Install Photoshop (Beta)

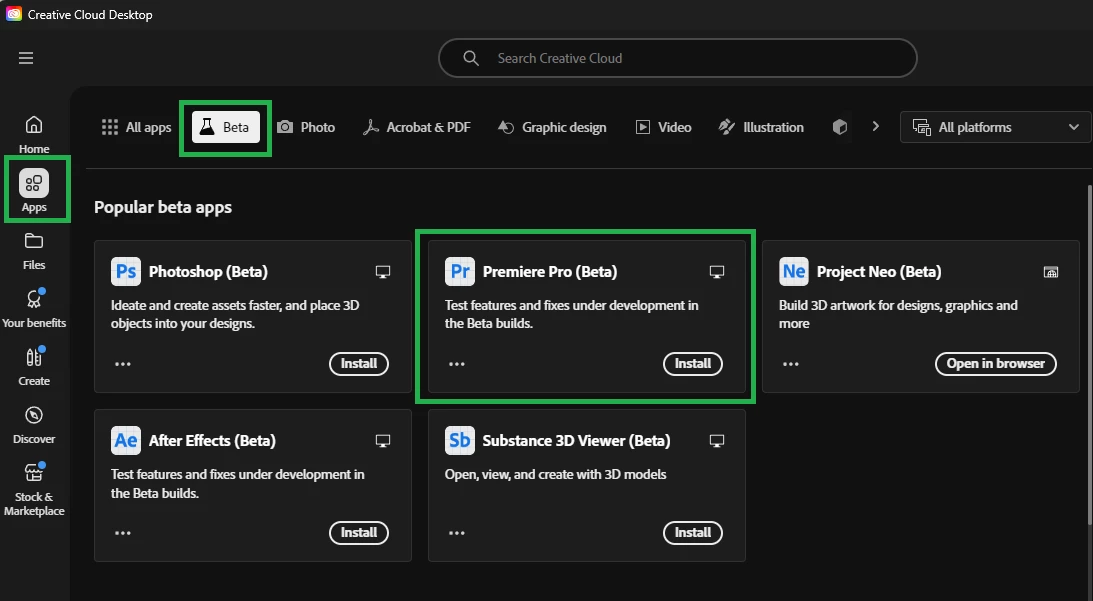click(359, 363)
